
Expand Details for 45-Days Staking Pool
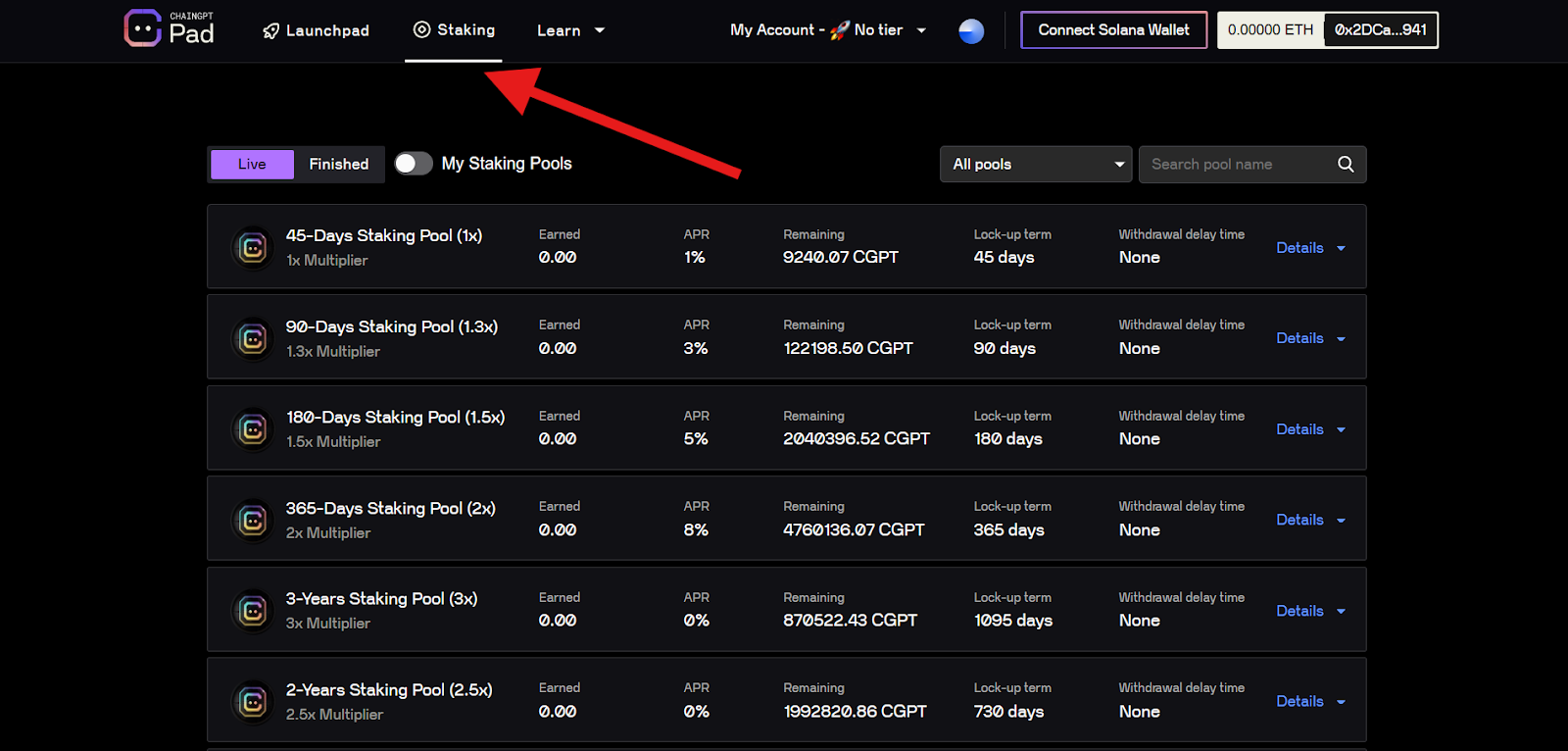coord(1310,248)
